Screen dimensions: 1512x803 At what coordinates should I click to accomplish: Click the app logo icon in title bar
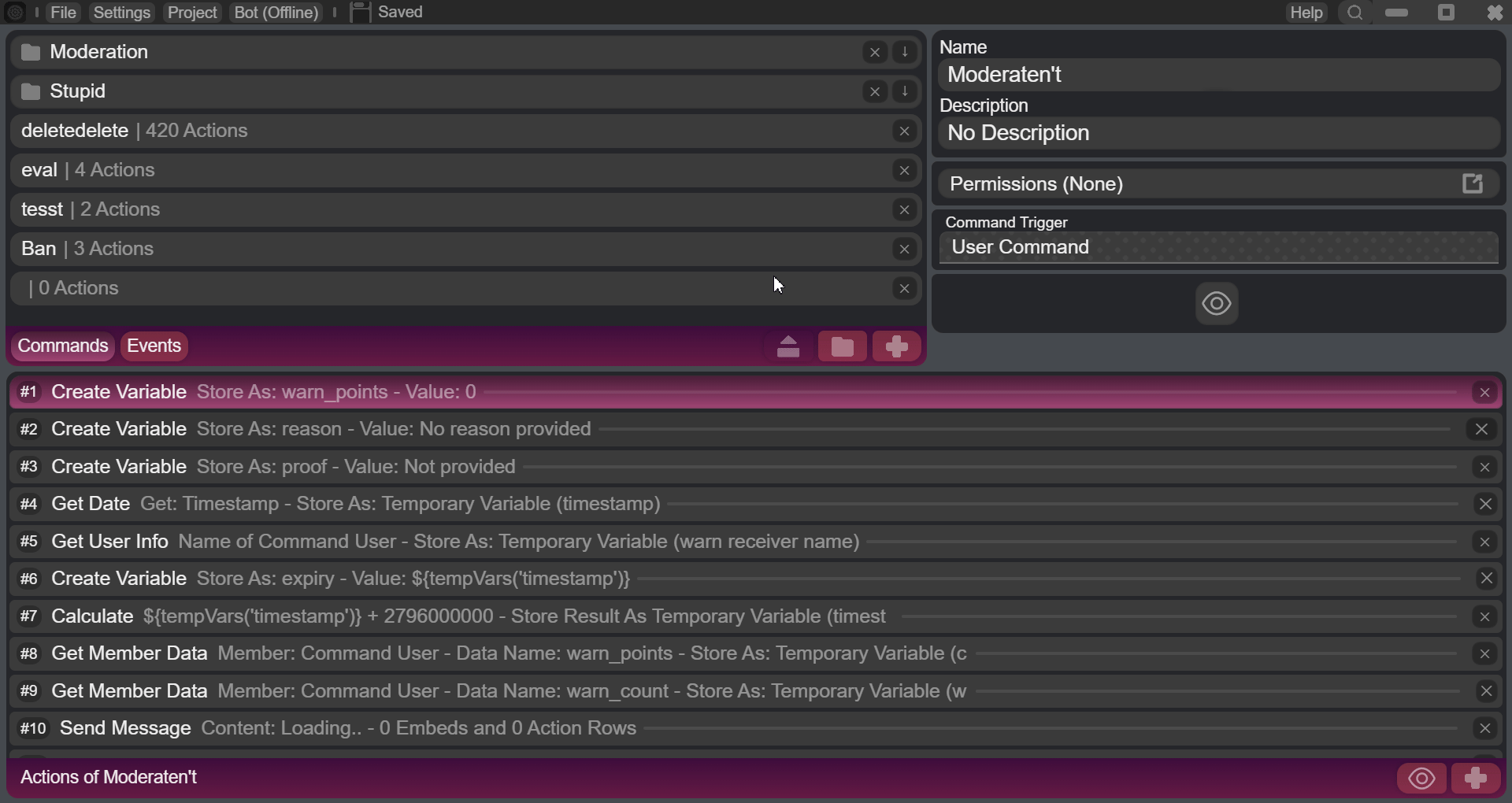coord(15,13)
